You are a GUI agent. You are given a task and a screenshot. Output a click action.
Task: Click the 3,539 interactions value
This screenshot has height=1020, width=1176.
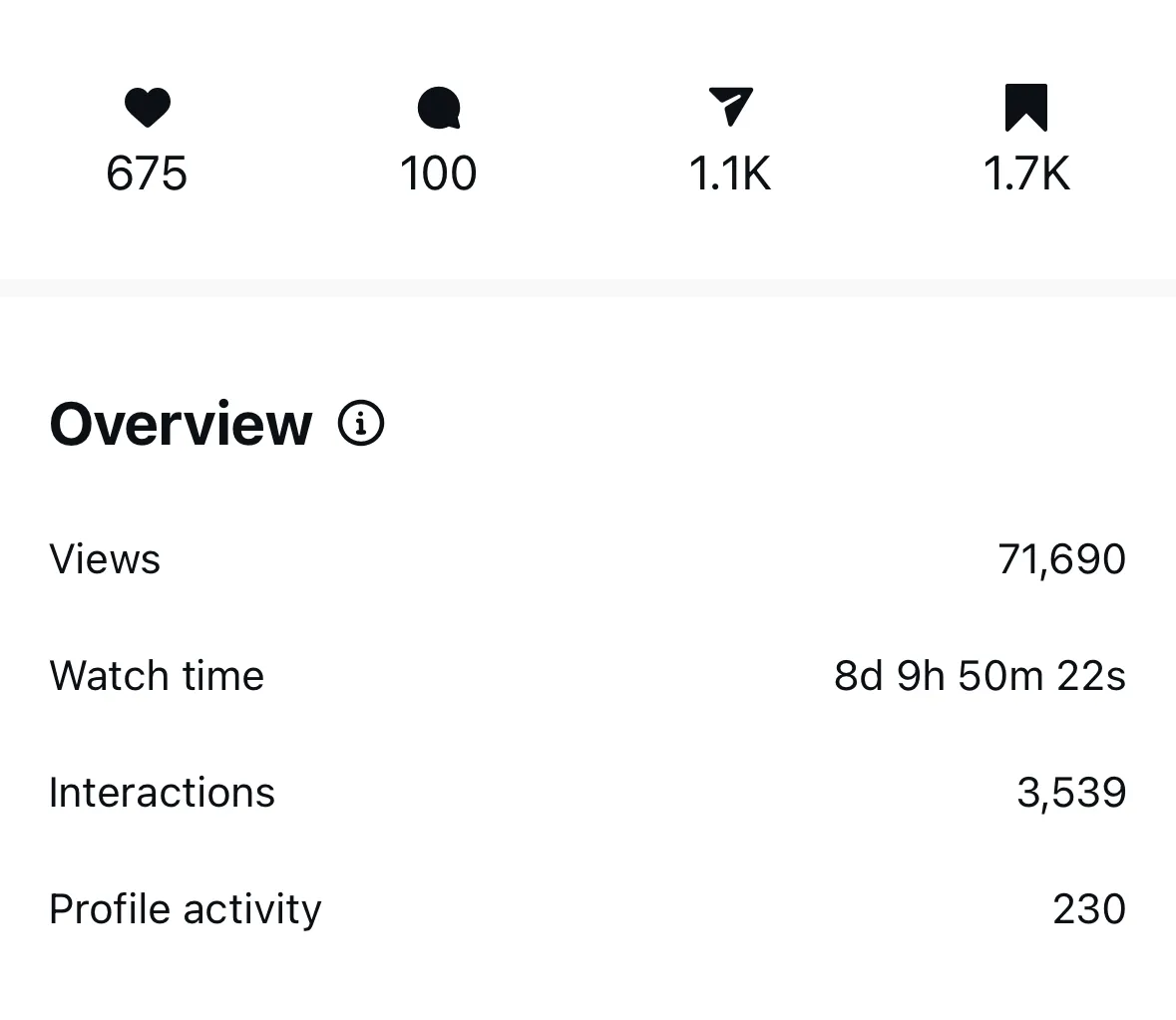coord(1071,793)
